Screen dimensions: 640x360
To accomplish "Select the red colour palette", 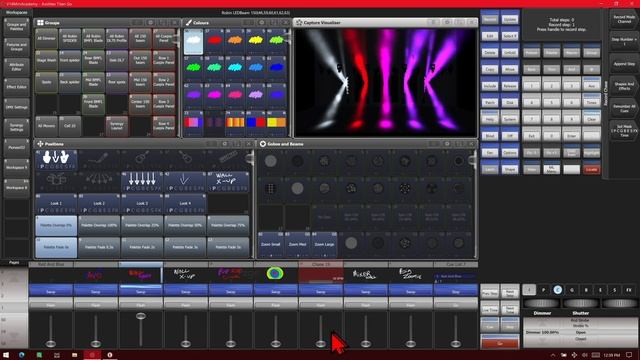I will (214, 41).
